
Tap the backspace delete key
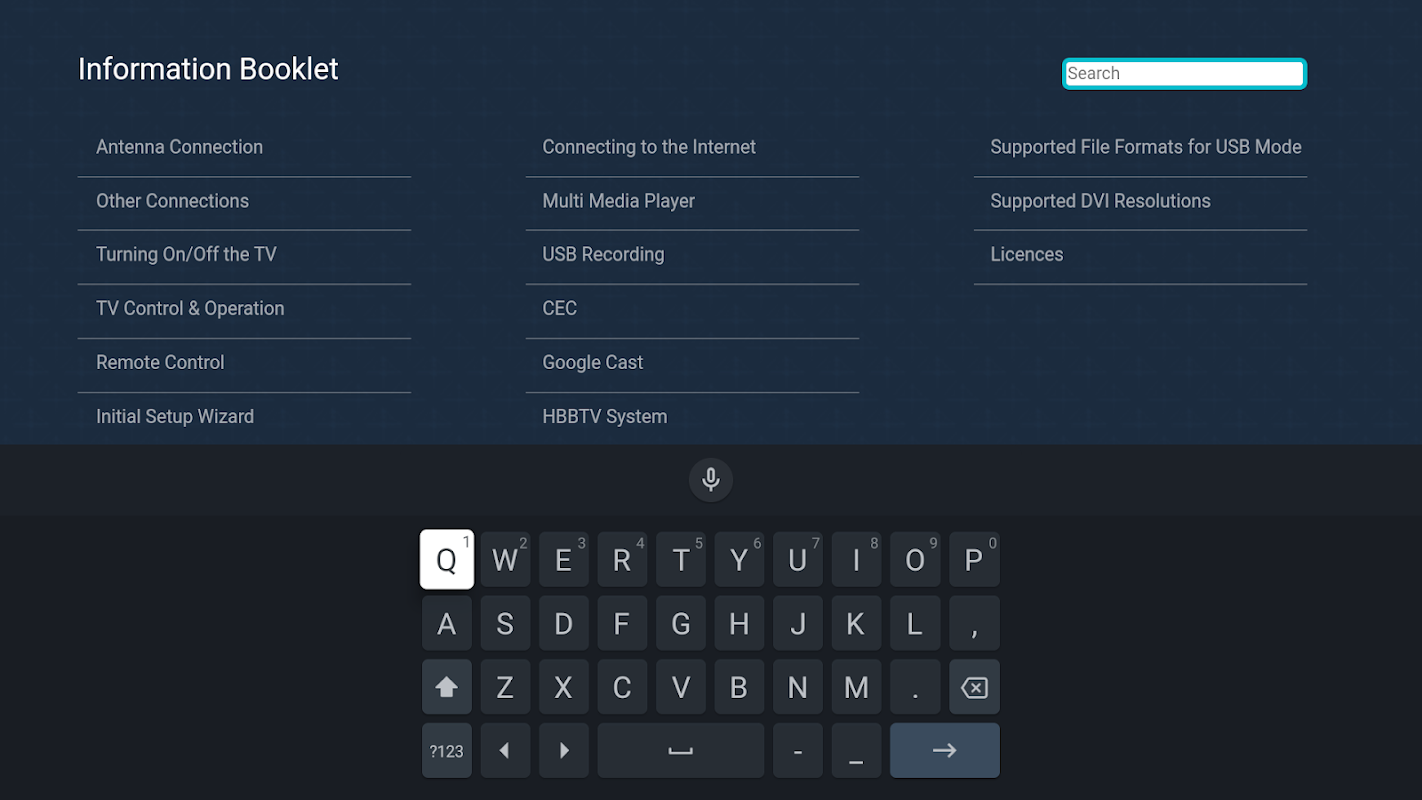coord(974,687)
